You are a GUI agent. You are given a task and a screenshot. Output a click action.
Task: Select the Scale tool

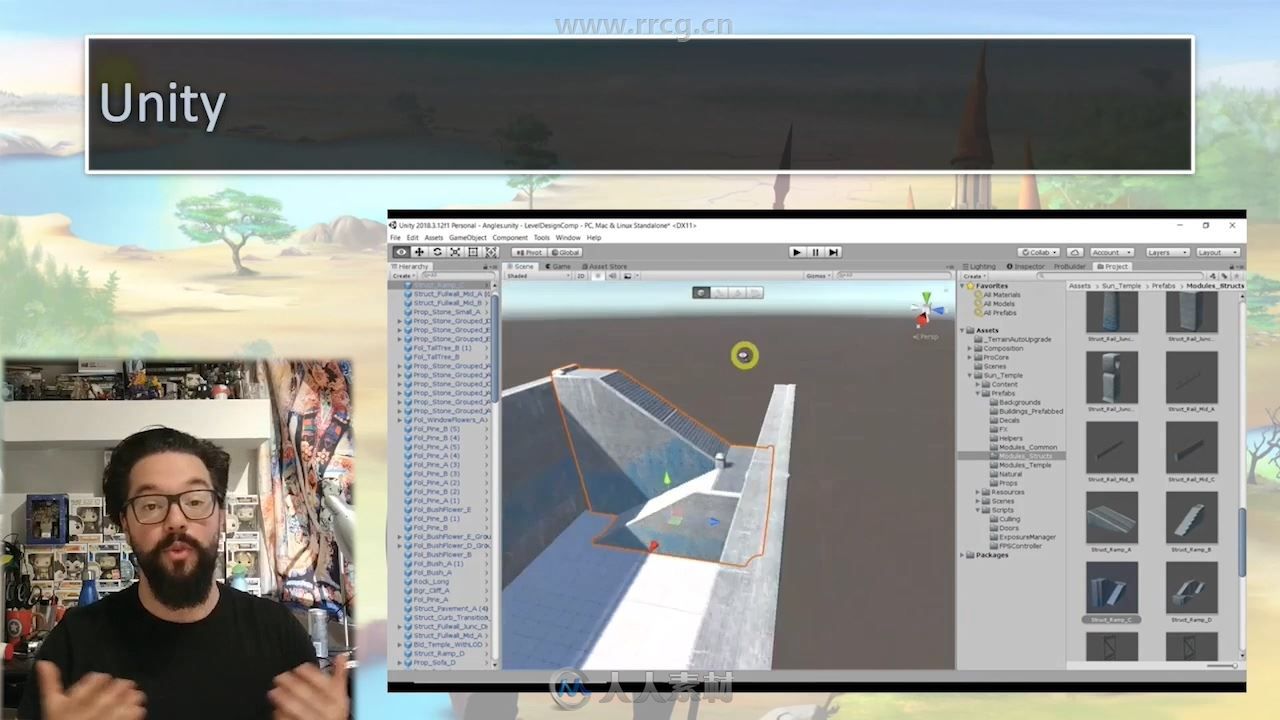pyautogui.click(x=455, y=252)
